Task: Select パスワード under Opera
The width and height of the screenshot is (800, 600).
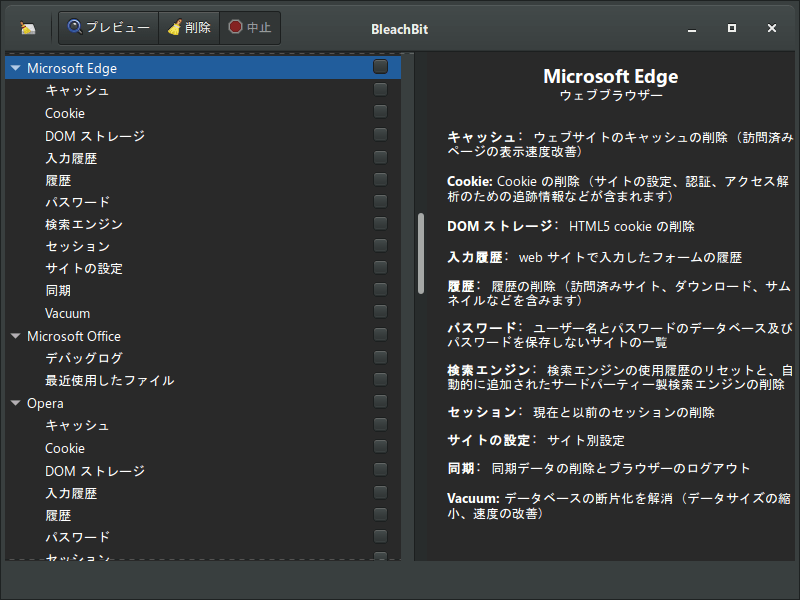Action: pyautogui.click(x=203, y=537)
